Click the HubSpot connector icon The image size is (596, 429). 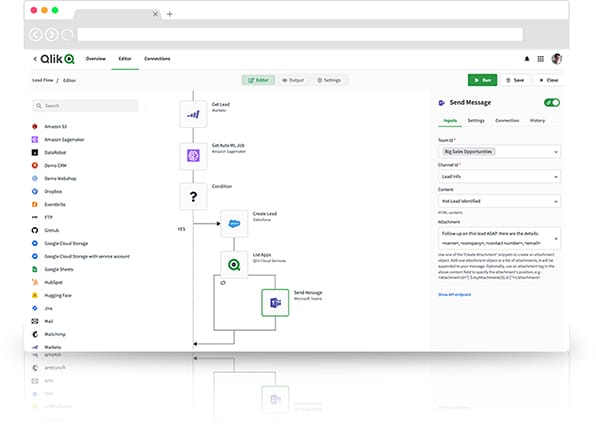35,282
